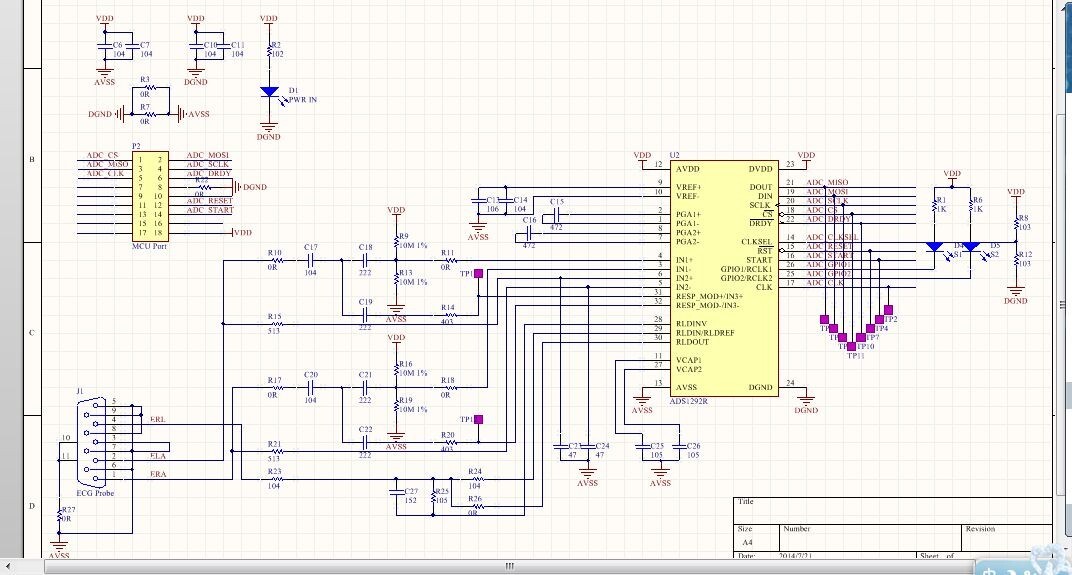Select test point TP2 pad
The width and height of the screenshot is (1072, 575).
(x=888, y=310)
